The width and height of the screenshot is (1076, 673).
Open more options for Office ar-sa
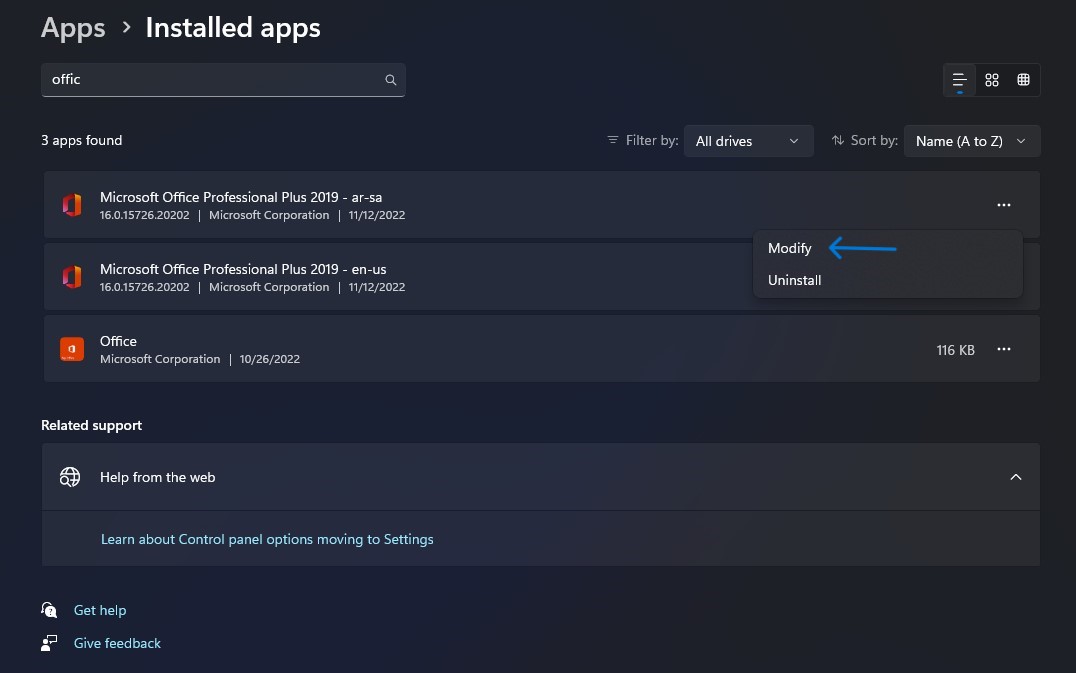click(x=1004, y=205)
